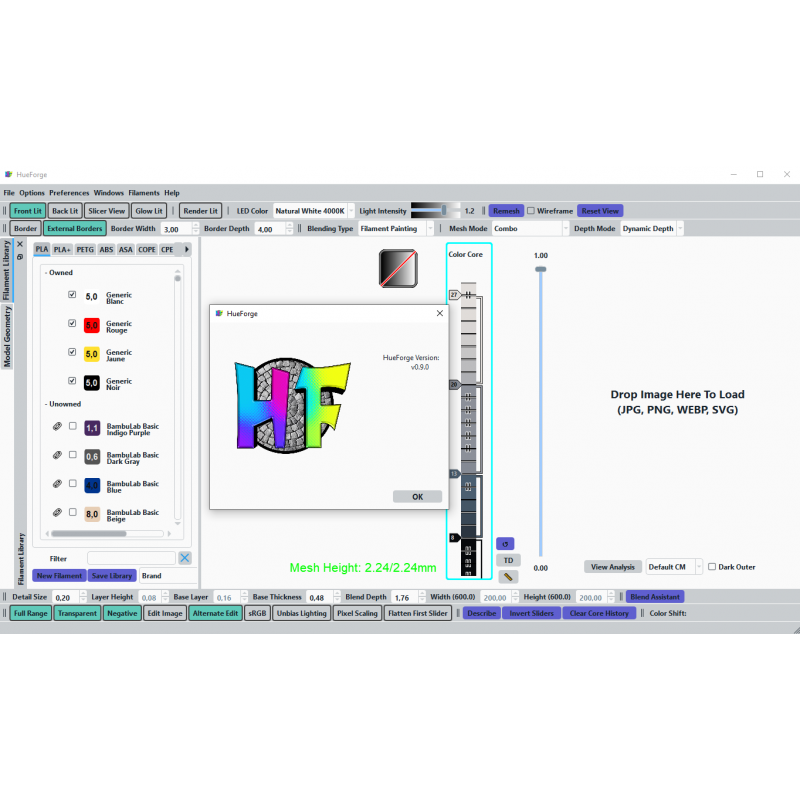
Task: Open the Depth Mode dropdown
Action: pos(652,229)
